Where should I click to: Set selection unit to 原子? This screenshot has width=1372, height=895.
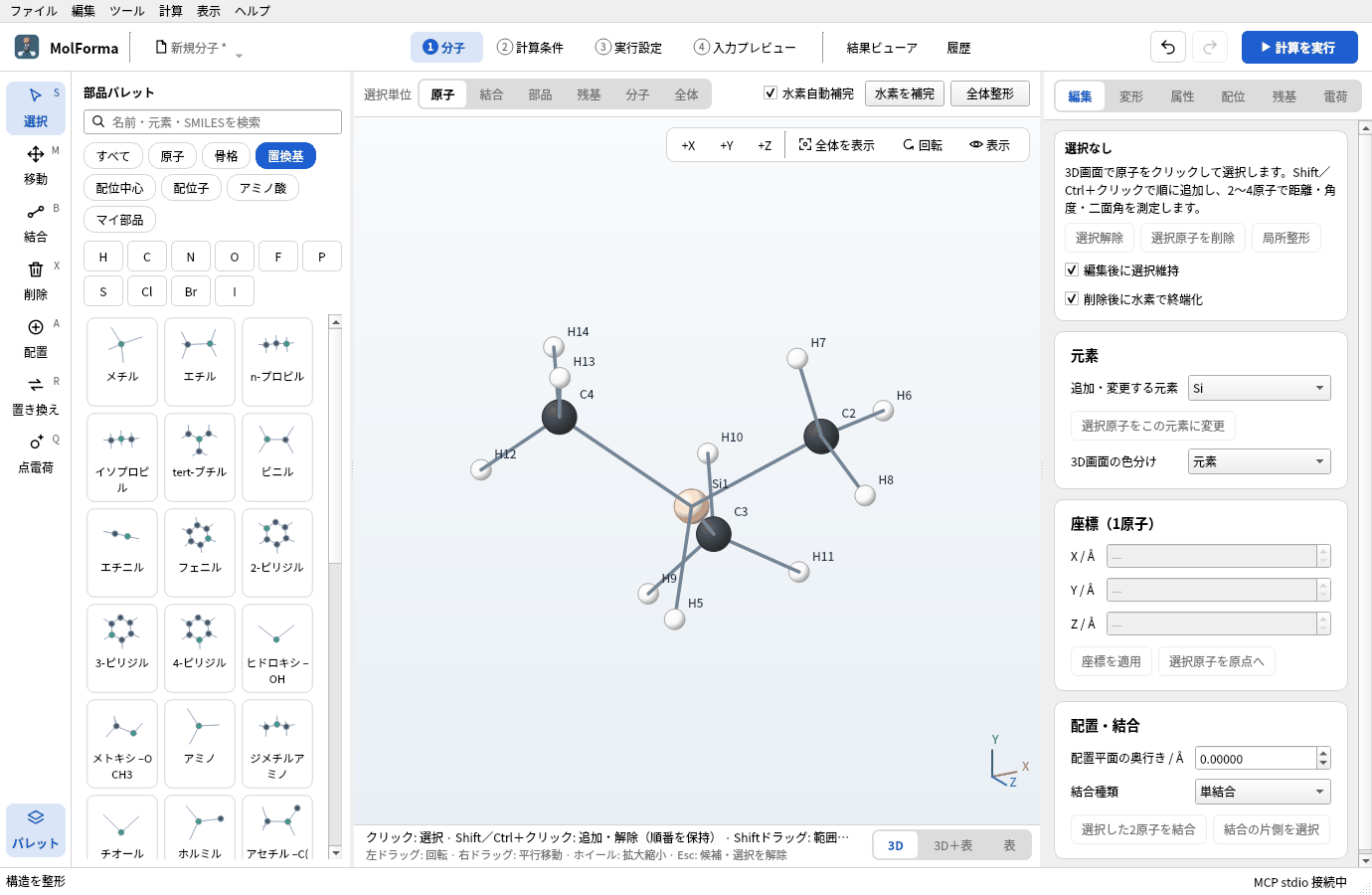pyautogui.click(x=442, y=94)
